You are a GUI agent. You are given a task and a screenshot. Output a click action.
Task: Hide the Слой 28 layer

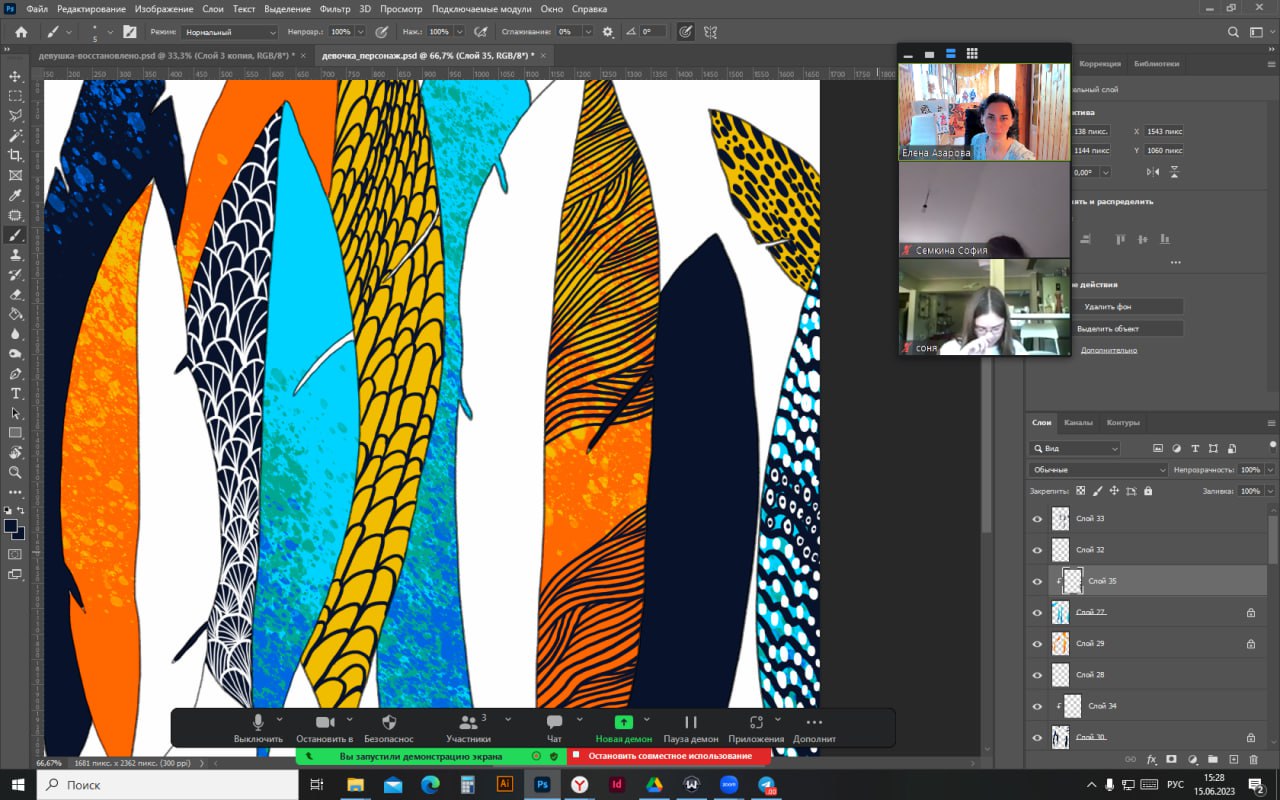1037,675
